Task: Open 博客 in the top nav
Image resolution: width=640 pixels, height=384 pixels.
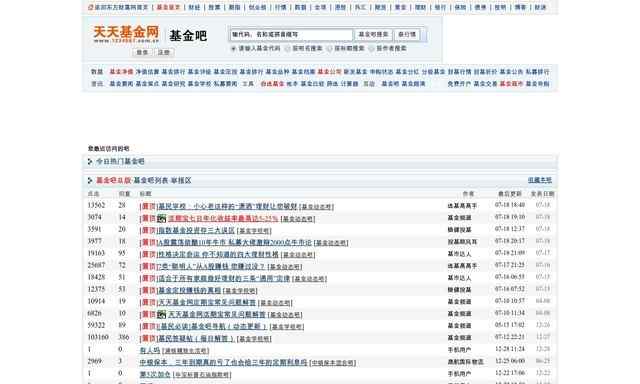Action: pos(520,7)
